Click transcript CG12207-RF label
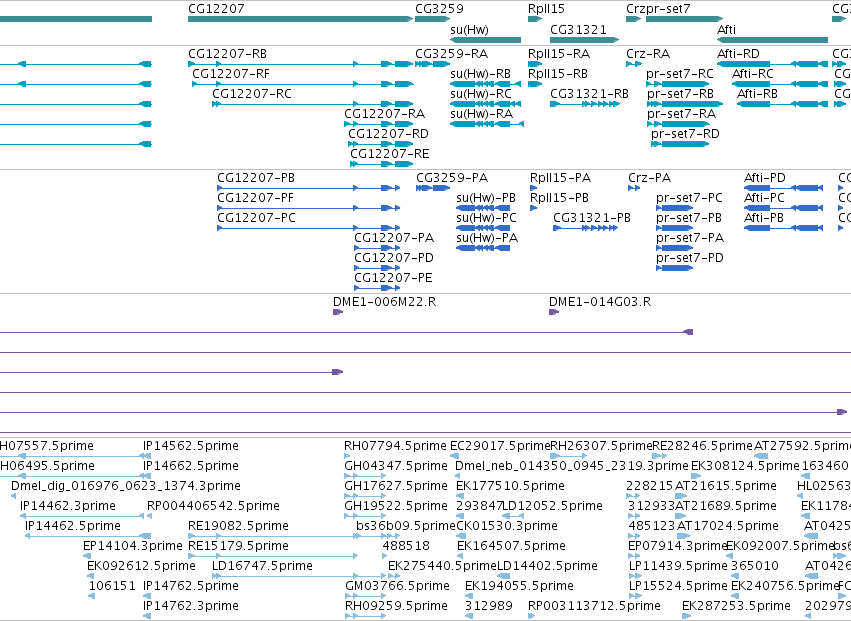Image resolution: width=851 pixels, height=621 pixels. pos(231,74)
